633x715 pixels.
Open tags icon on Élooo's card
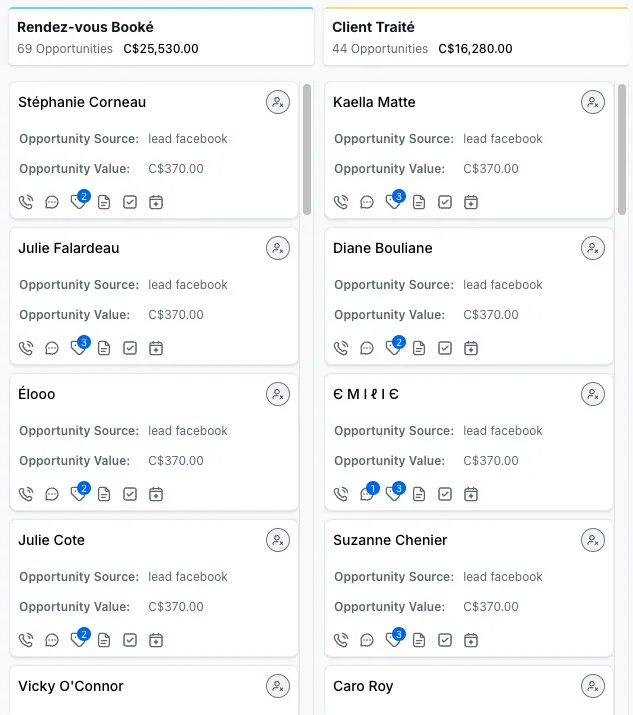pos(78,494)
